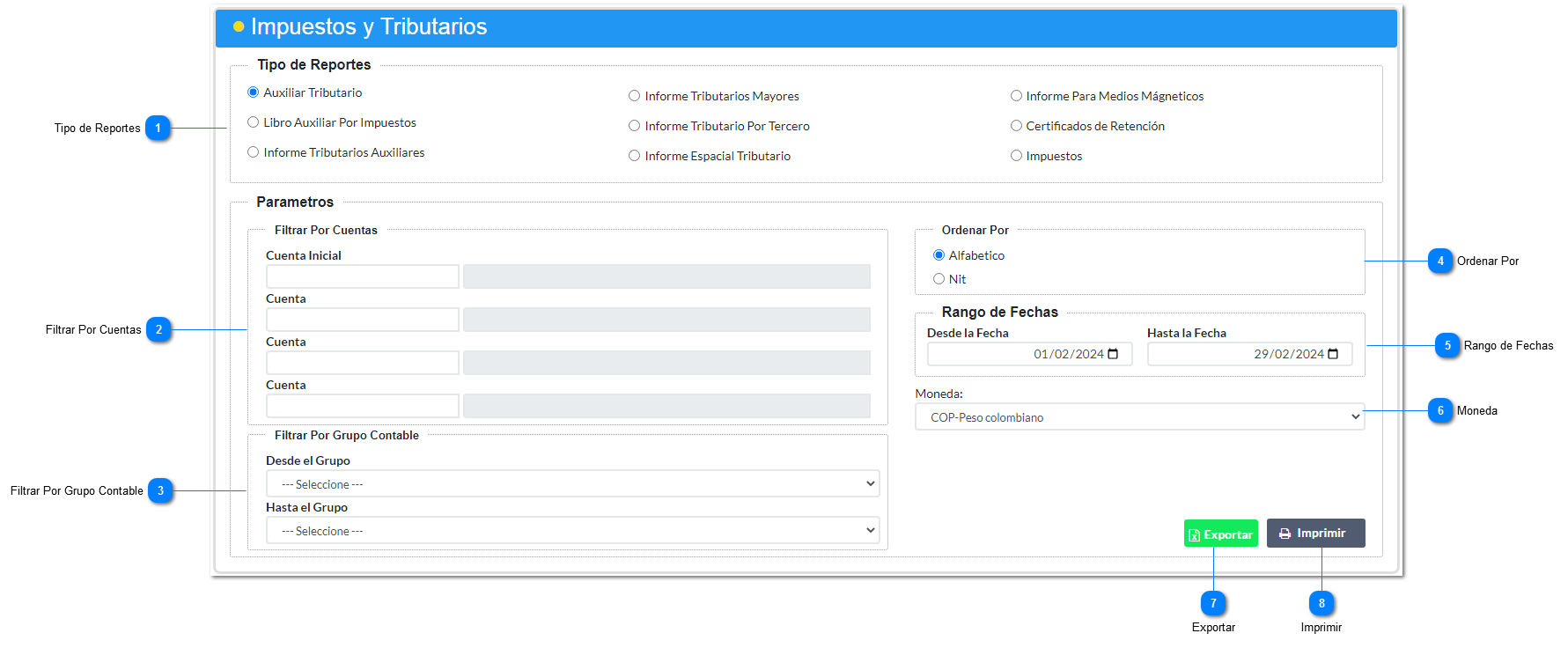
Task: Click the Desde la Fecha date field
Action: point(1030,354)
